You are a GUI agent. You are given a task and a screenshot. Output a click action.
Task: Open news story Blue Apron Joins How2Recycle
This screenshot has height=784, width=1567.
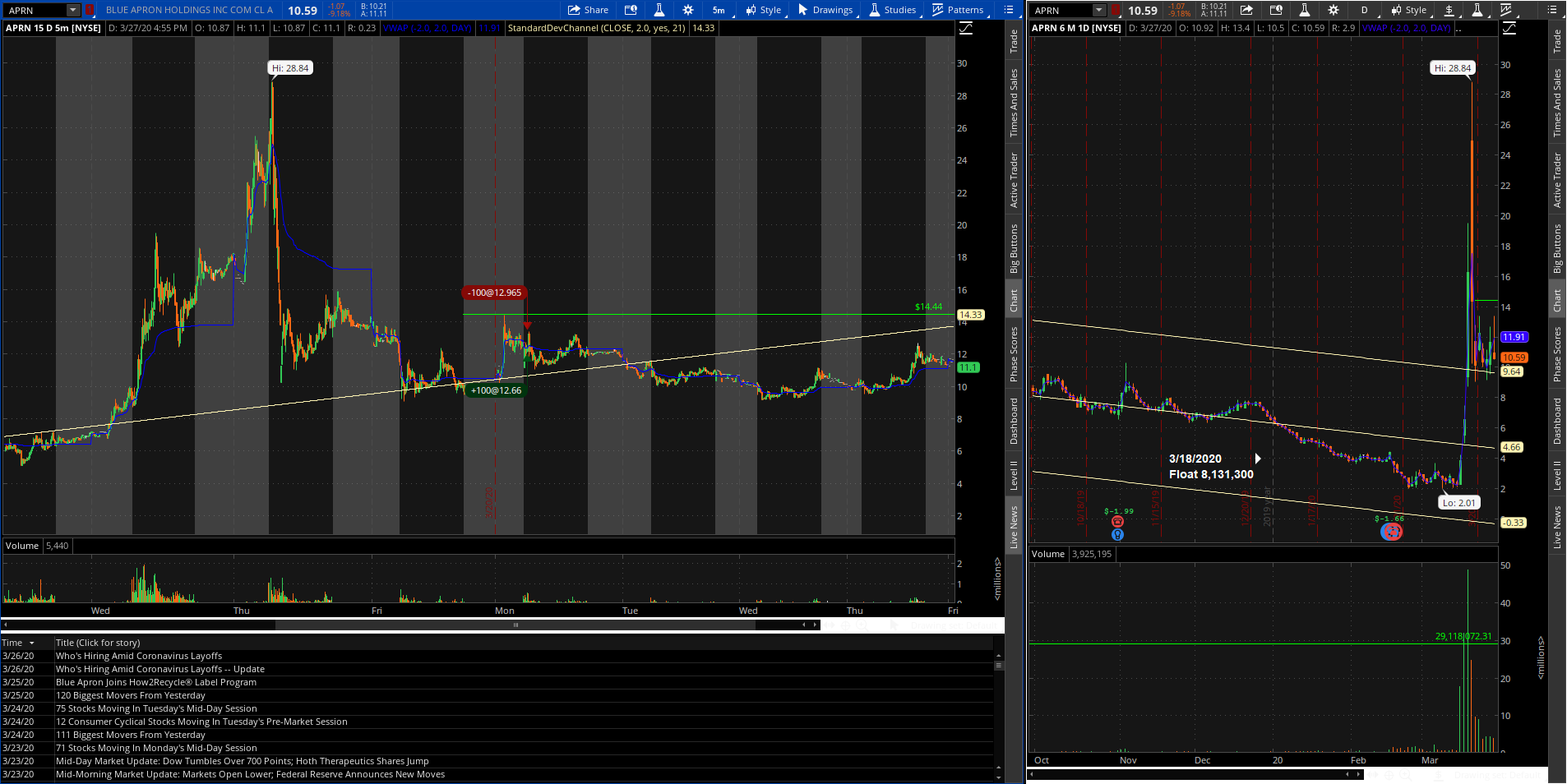click(x=156, y=682)
